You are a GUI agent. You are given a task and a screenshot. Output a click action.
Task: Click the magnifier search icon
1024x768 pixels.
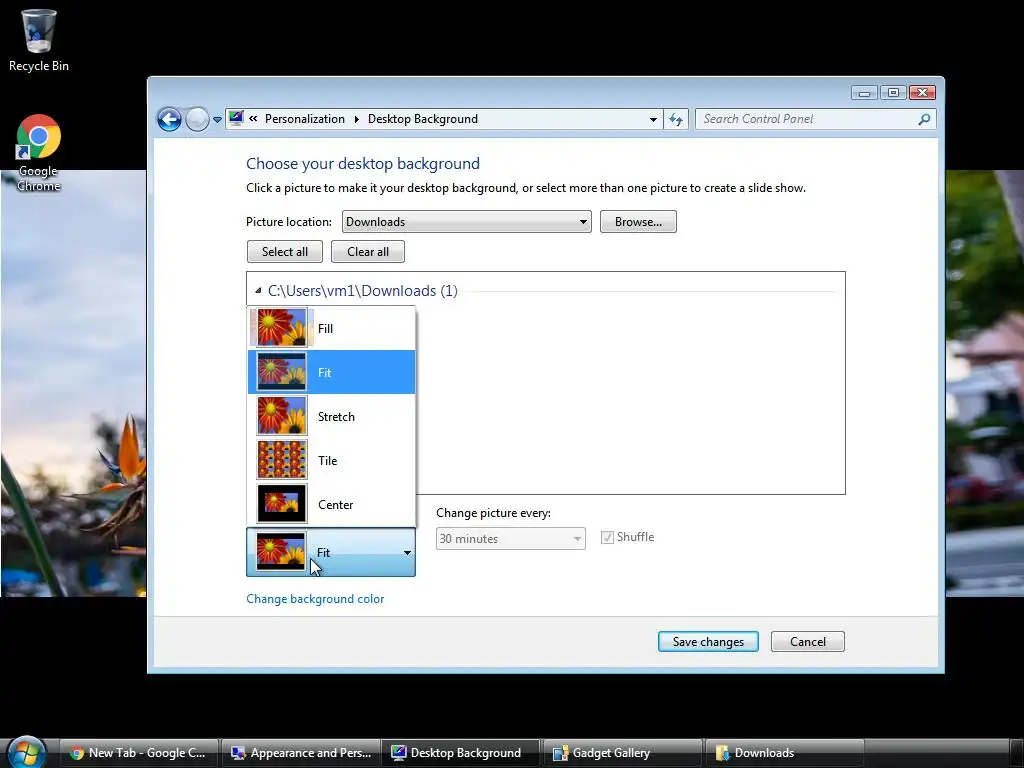click(x=924, y=119)
